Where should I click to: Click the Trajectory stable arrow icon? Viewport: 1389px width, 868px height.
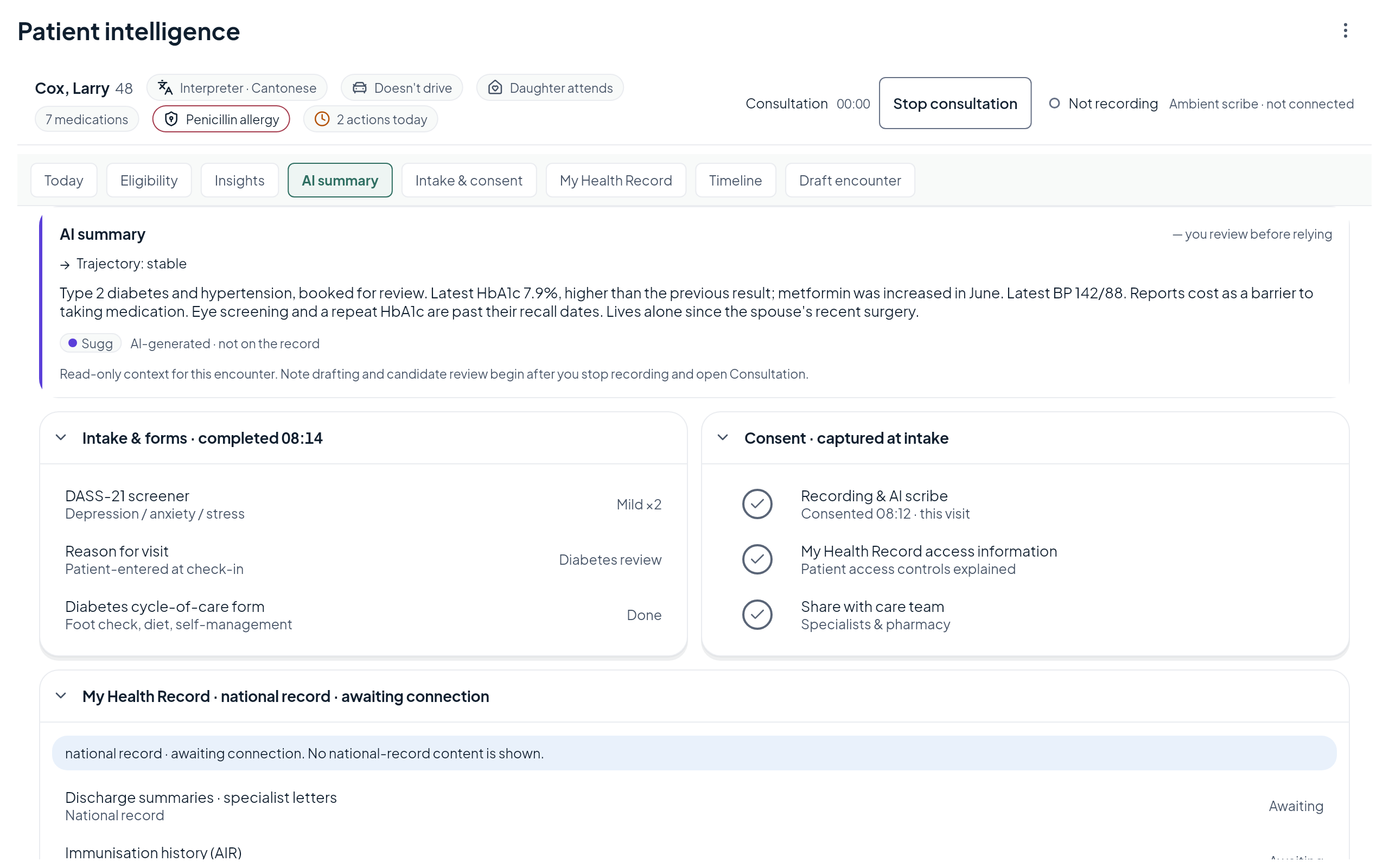[65, 265]
